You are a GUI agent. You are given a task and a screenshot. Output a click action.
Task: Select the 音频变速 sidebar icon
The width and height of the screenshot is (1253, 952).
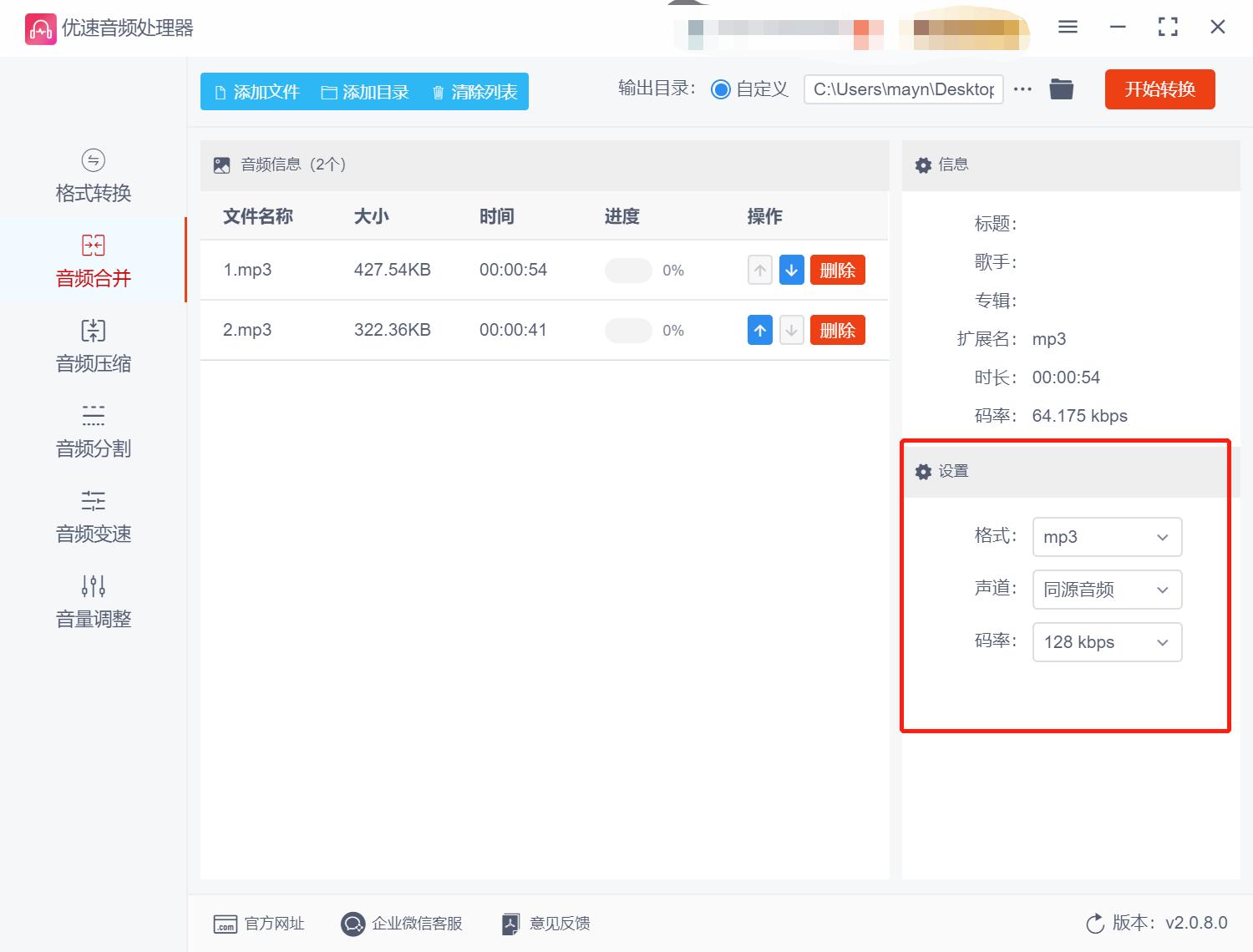92,516
